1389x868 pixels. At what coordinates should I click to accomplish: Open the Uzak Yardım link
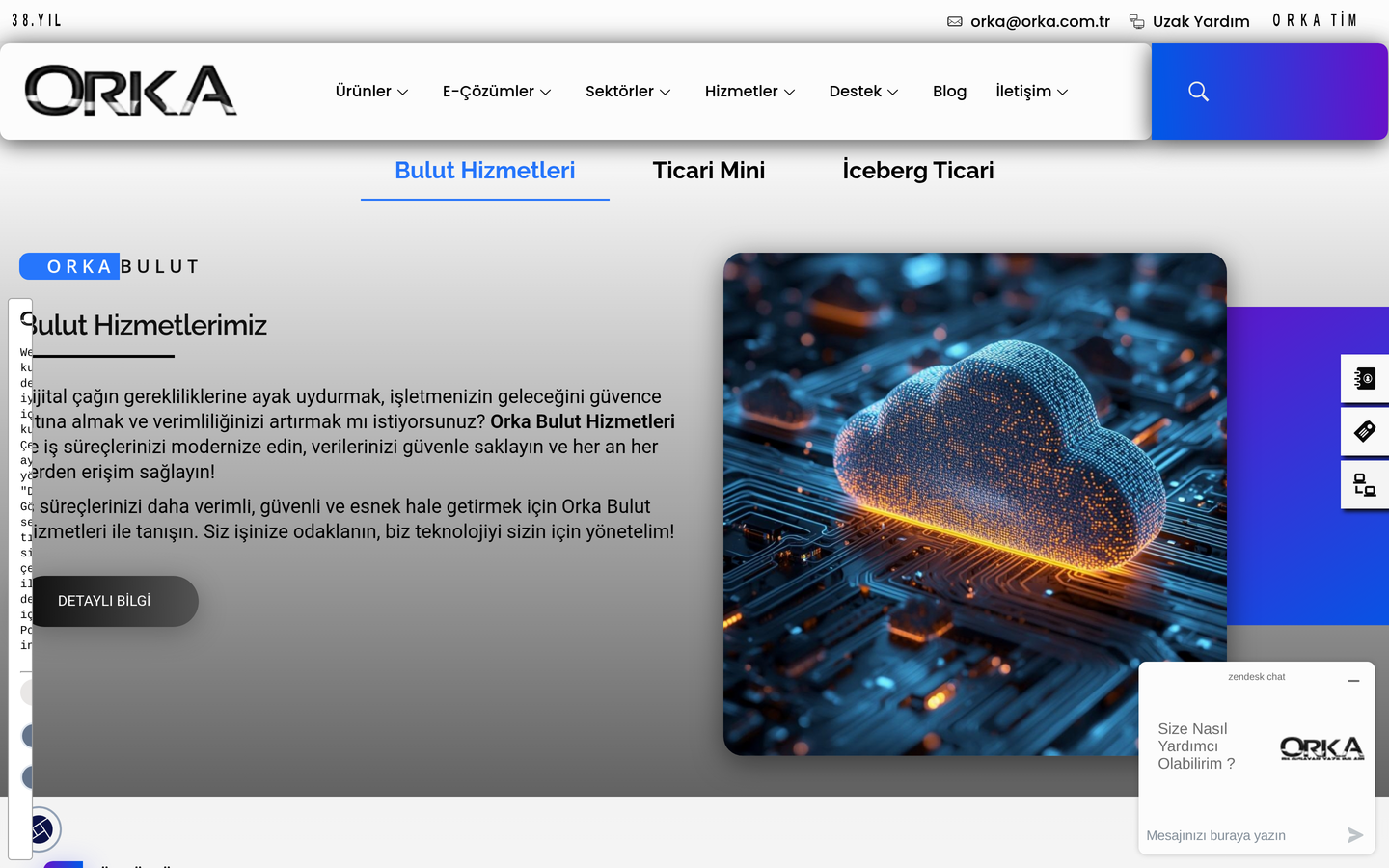(1189, 21)
